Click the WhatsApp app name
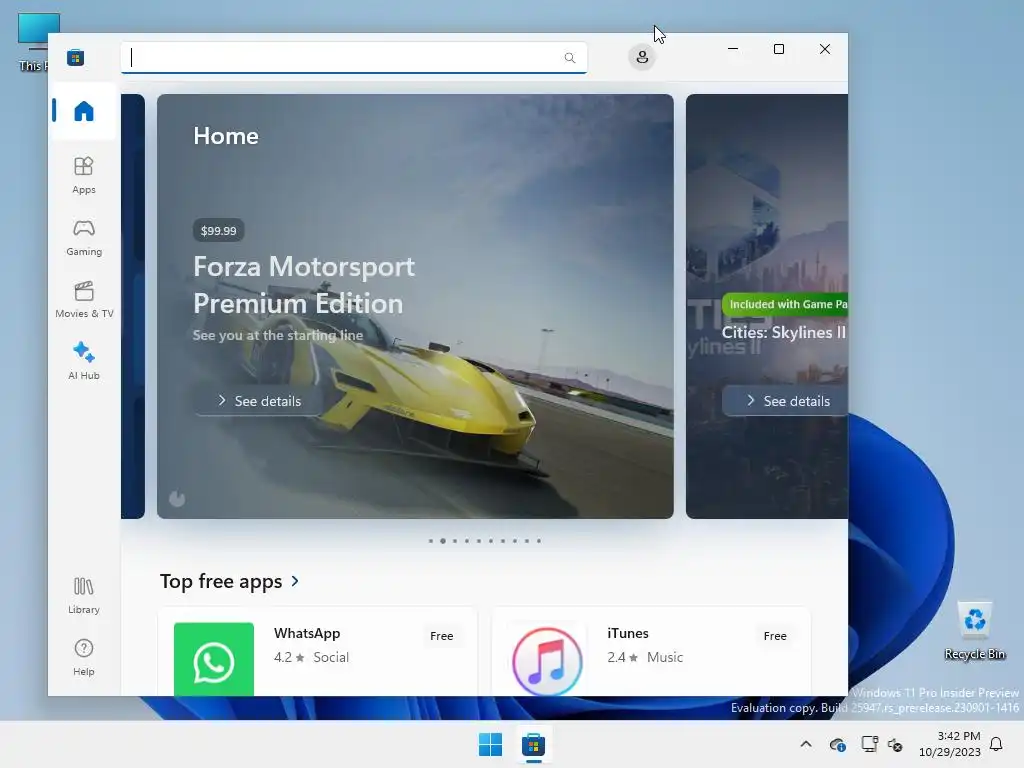This screenshot has width=1024, height=768. [307, 633]
